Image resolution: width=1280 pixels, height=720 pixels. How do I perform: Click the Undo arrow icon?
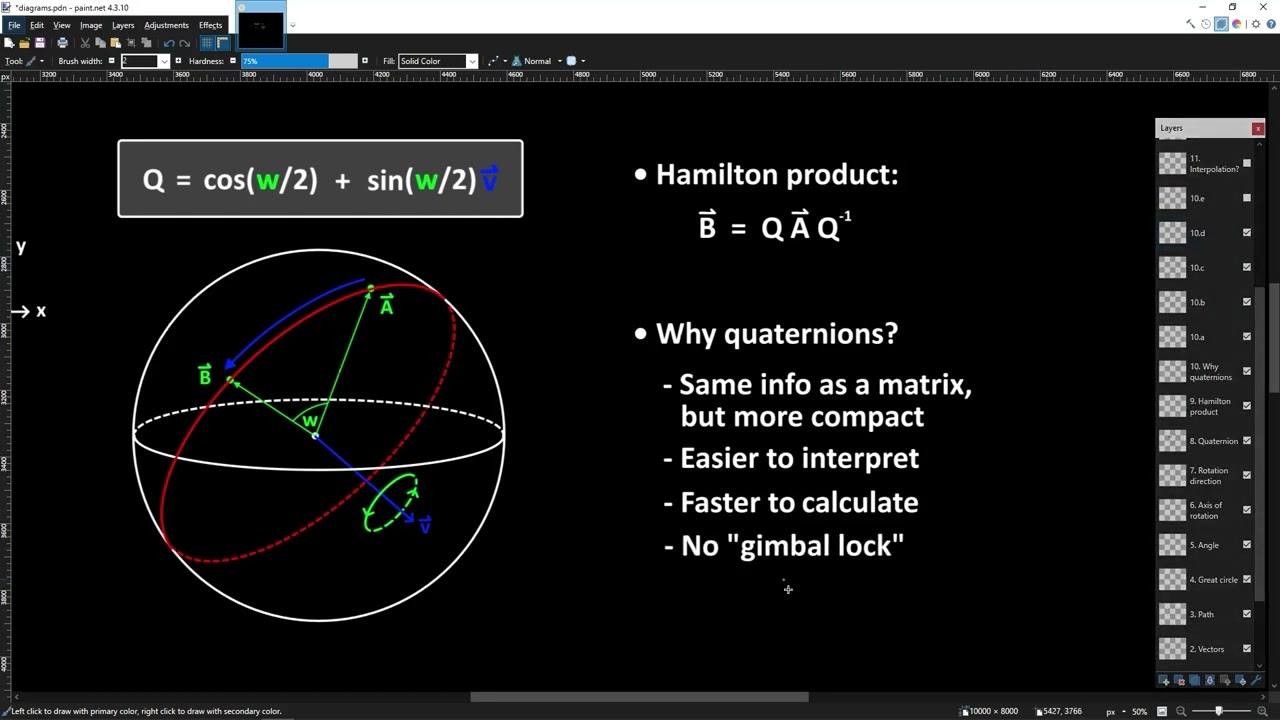(169, 43)
